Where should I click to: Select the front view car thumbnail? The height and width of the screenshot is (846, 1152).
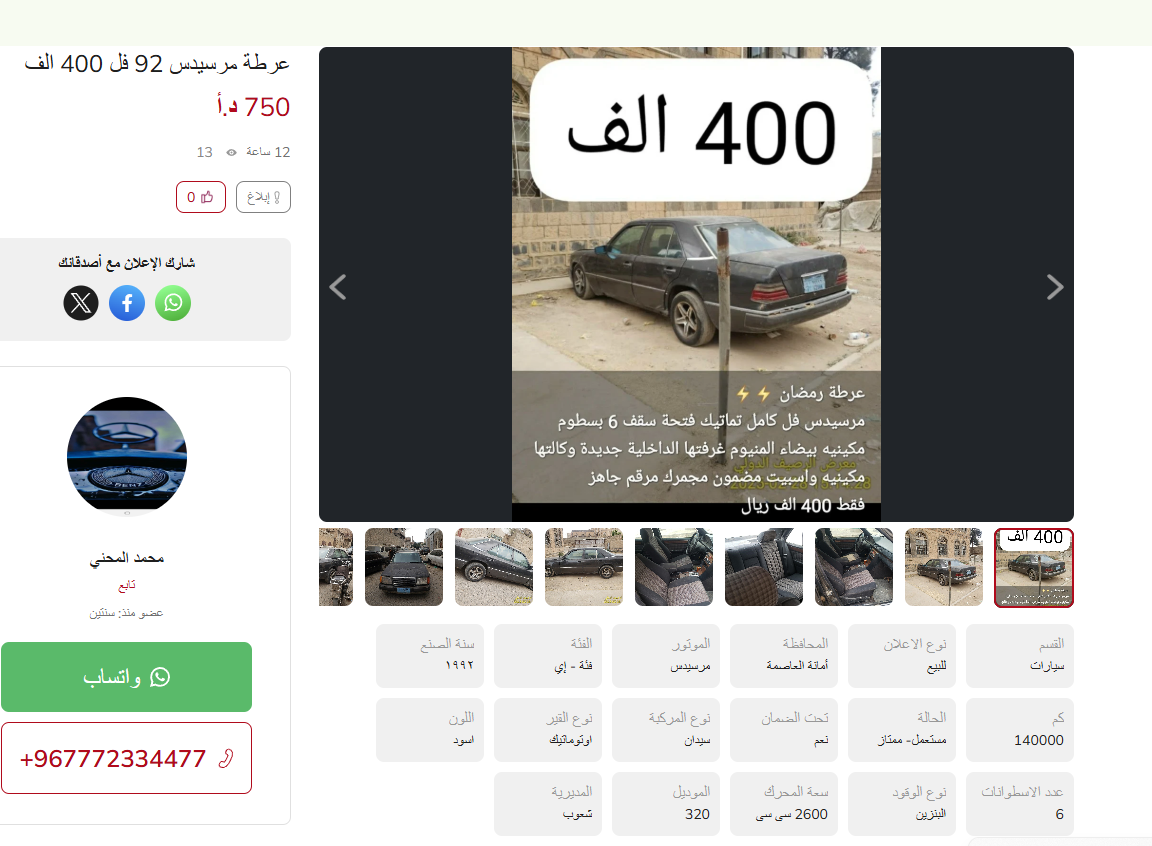coord(404,567)
